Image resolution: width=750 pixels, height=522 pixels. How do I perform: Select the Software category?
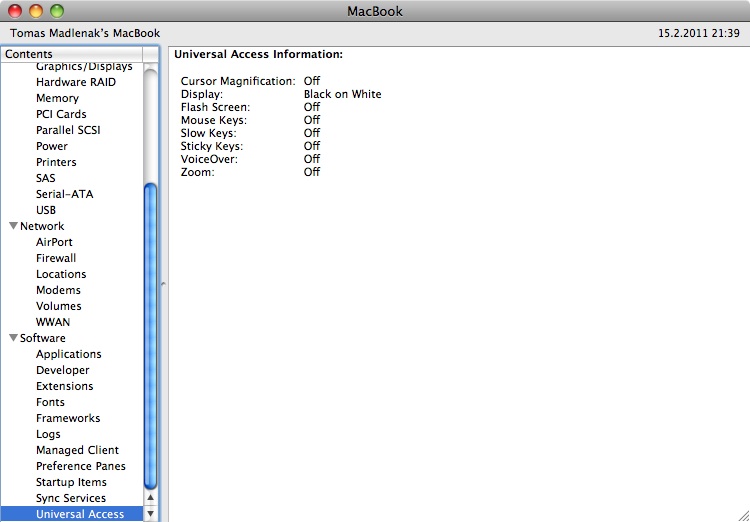43,338
